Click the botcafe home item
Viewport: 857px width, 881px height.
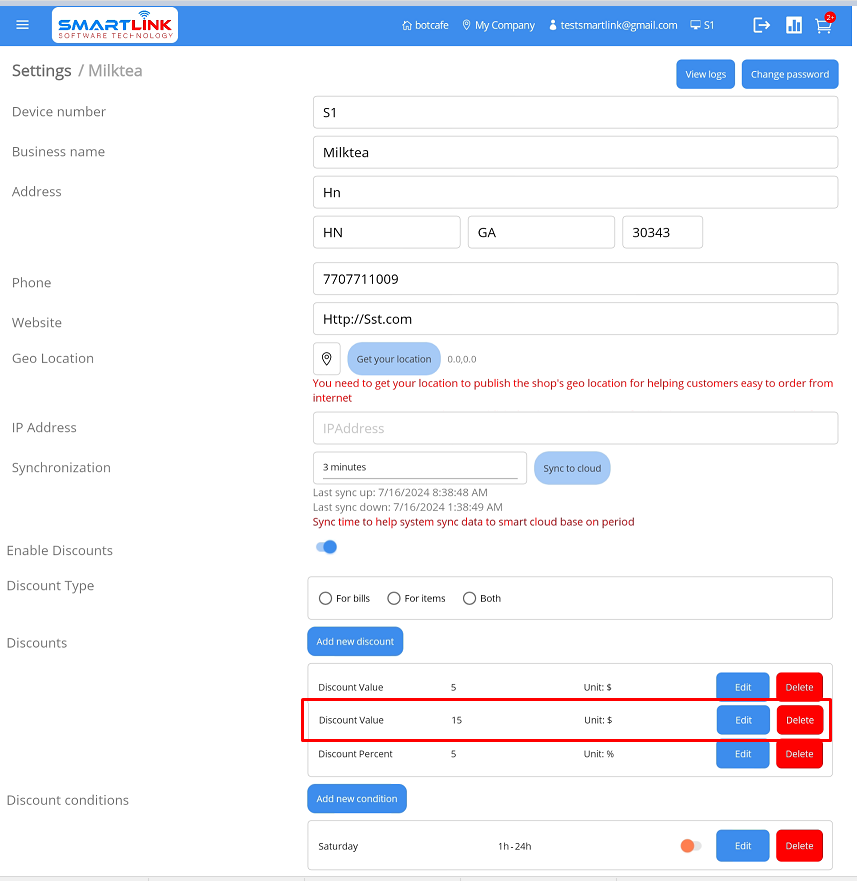425,25
